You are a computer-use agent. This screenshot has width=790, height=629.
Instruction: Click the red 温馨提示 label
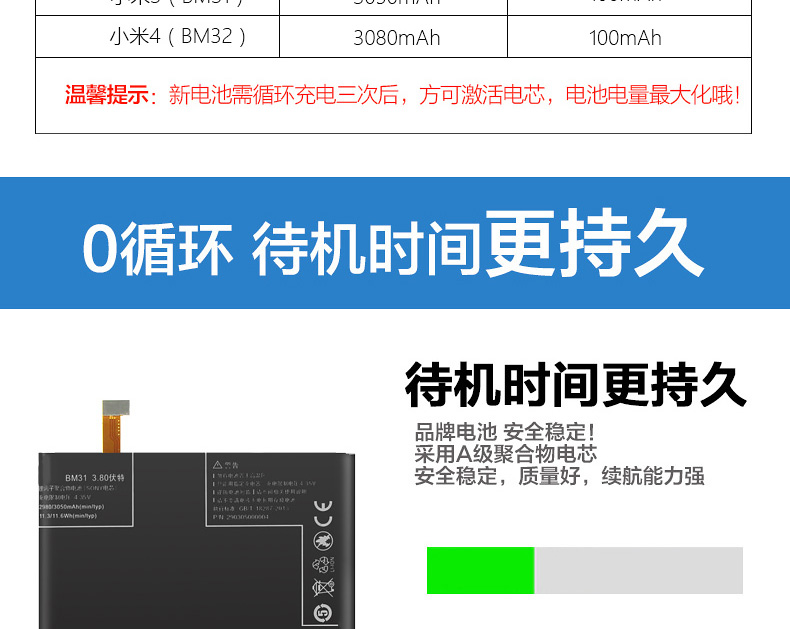coord(107,95)
